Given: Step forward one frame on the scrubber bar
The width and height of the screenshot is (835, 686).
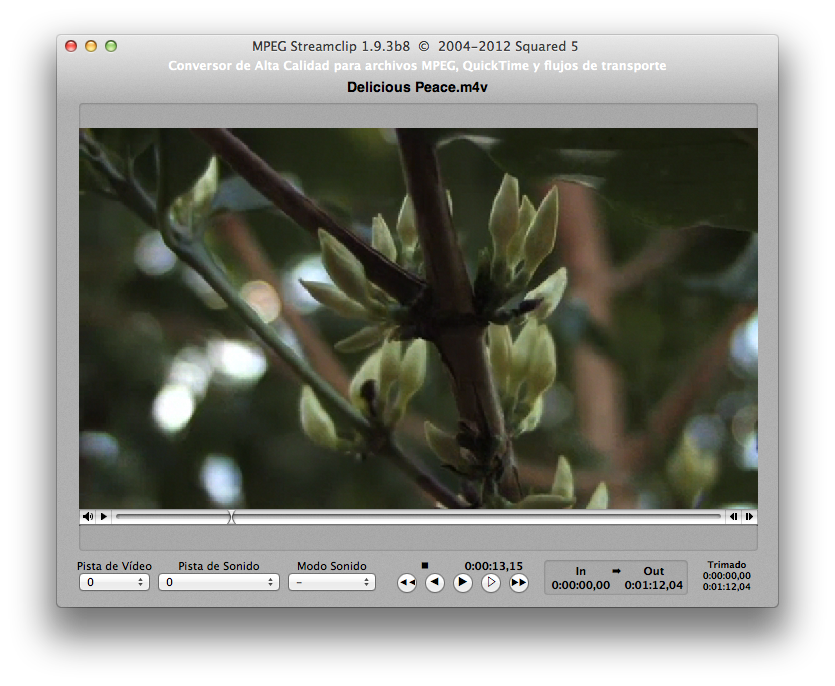Looking at the screenshot, I should 749,517.
